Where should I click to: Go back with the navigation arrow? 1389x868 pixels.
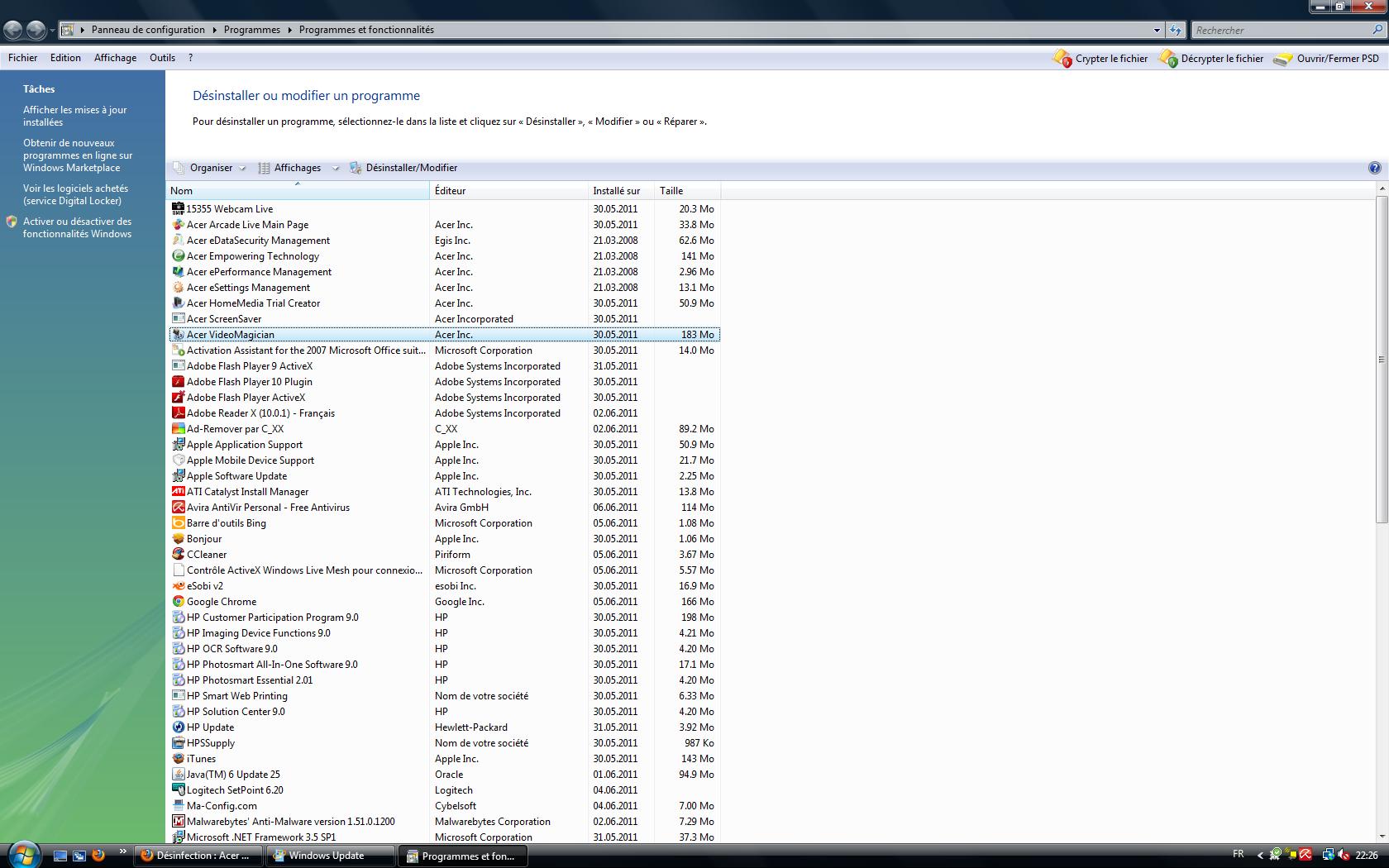click(x=13, y=31)
